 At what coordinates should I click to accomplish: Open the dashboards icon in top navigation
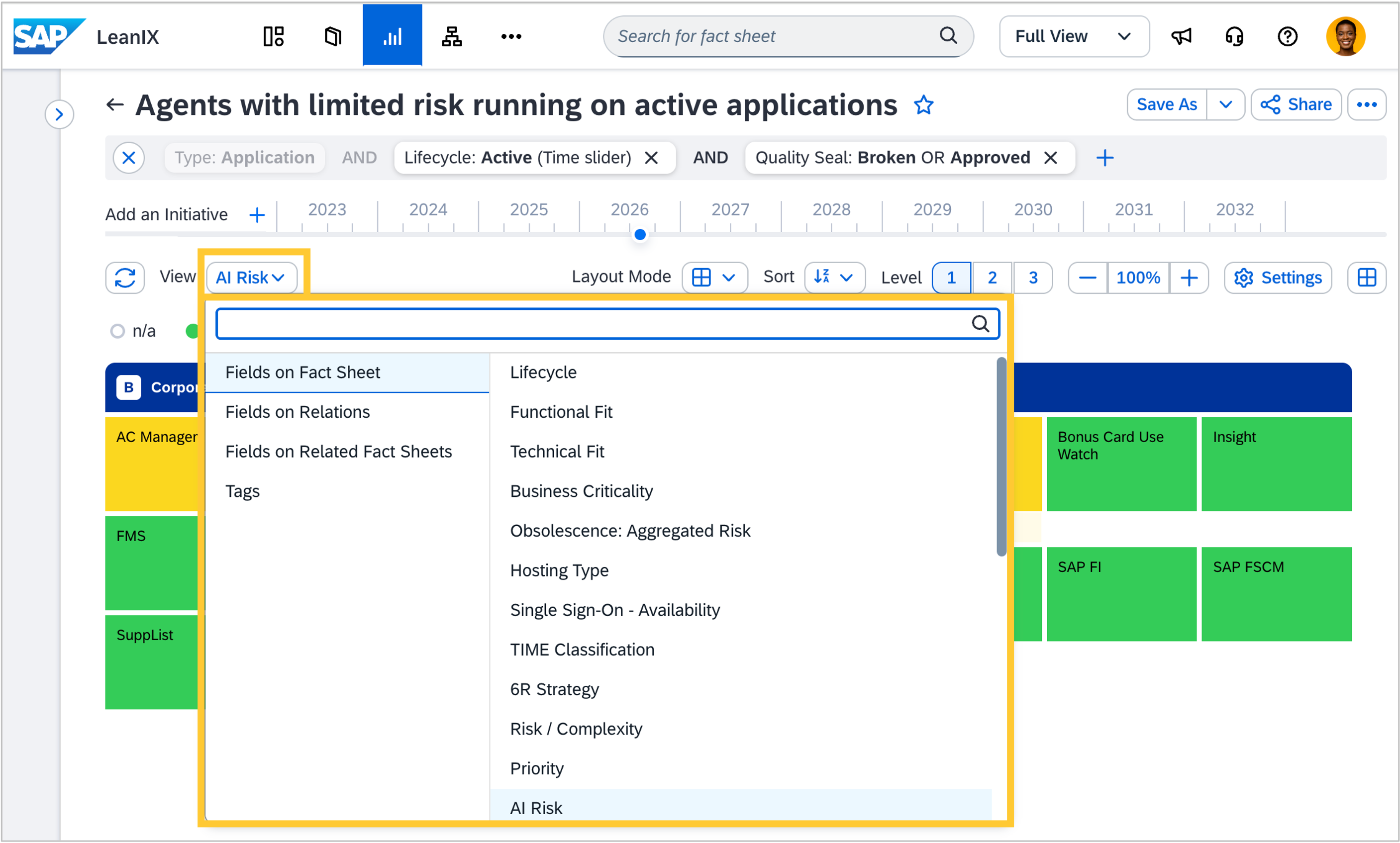coord(273,36)
